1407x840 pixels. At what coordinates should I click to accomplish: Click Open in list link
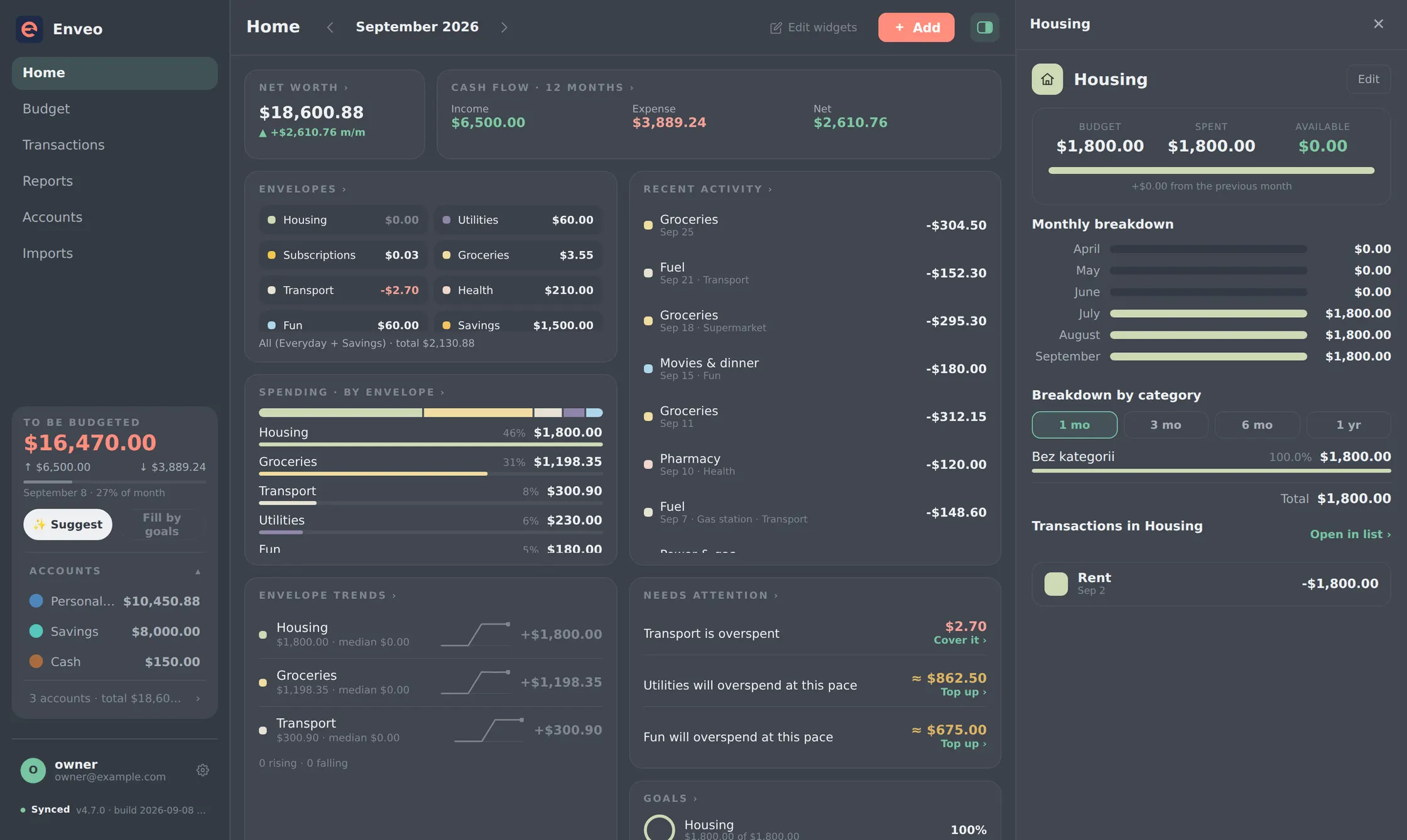point(1350,534)
